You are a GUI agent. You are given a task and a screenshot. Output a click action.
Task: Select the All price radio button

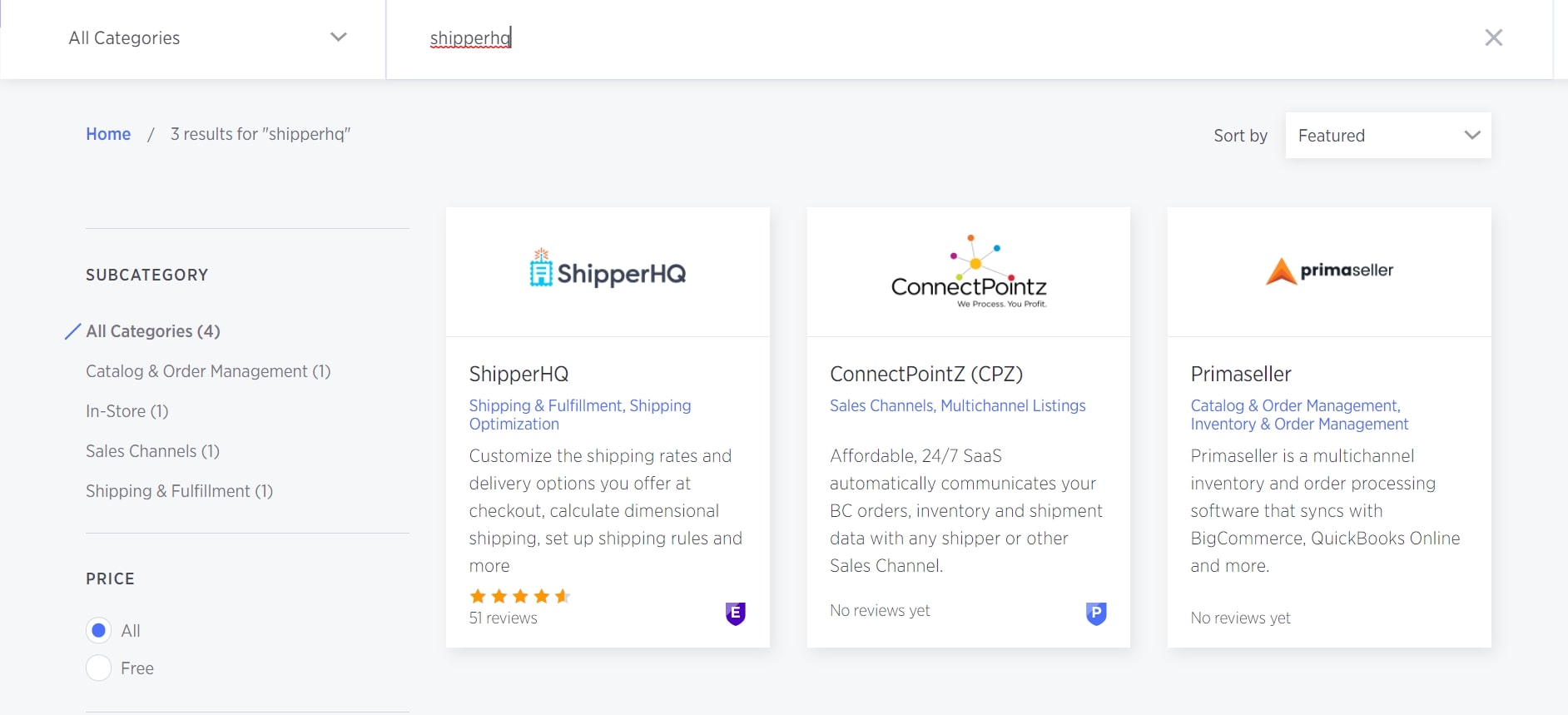point(99,631)
